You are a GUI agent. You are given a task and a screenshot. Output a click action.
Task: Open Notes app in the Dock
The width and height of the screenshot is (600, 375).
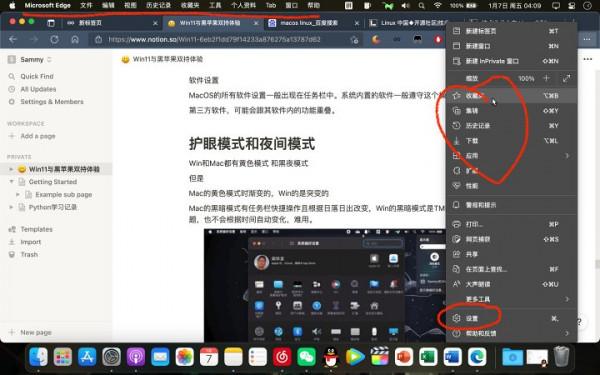(x=233, y=357)
